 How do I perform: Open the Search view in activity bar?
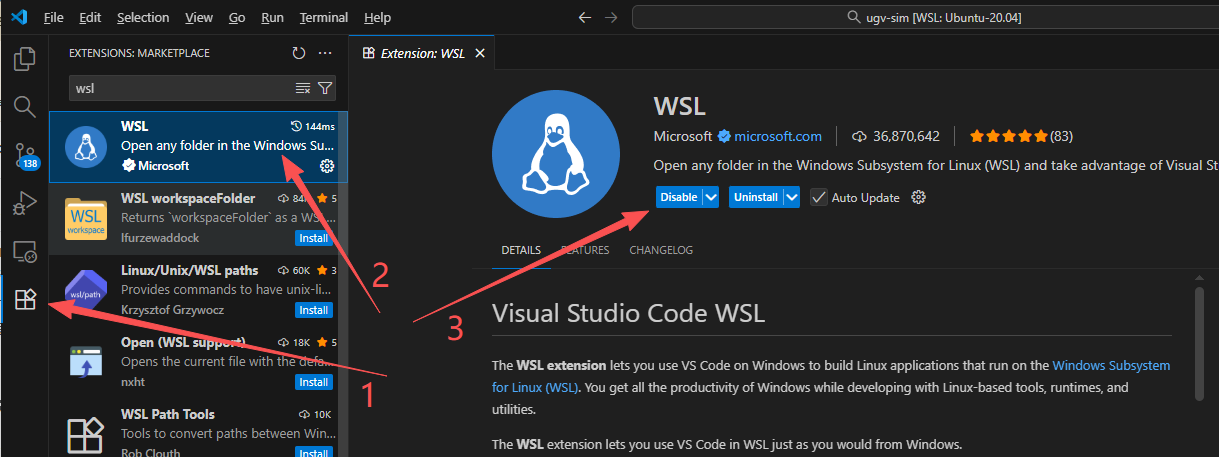pyautogui.click(x=24, y=106)
